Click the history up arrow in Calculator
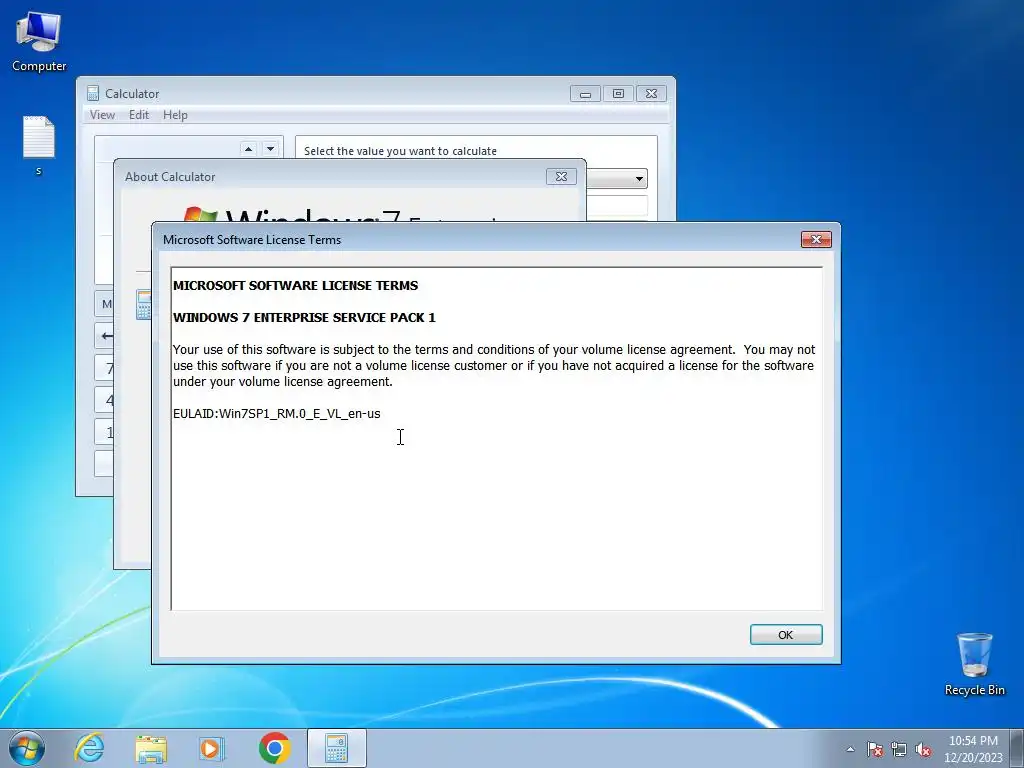 (x=248, y=149)
